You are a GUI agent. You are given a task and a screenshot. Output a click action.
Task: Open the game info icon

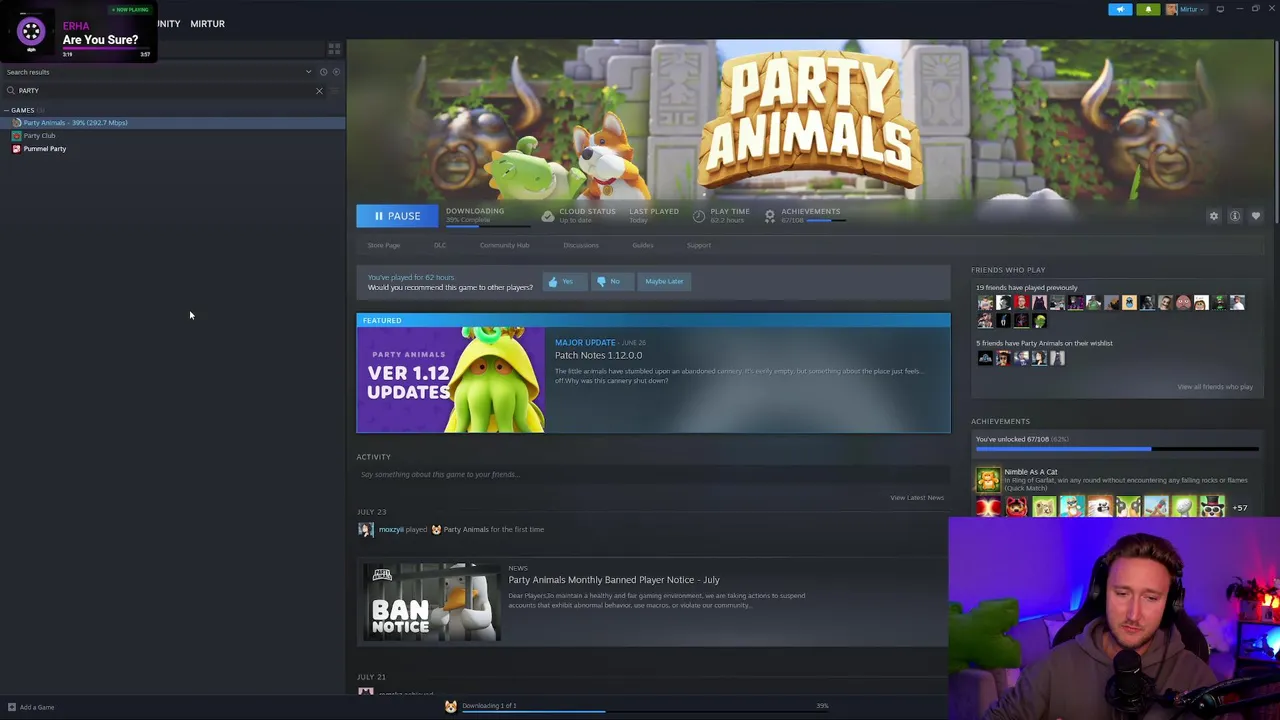pos(1235,216)
